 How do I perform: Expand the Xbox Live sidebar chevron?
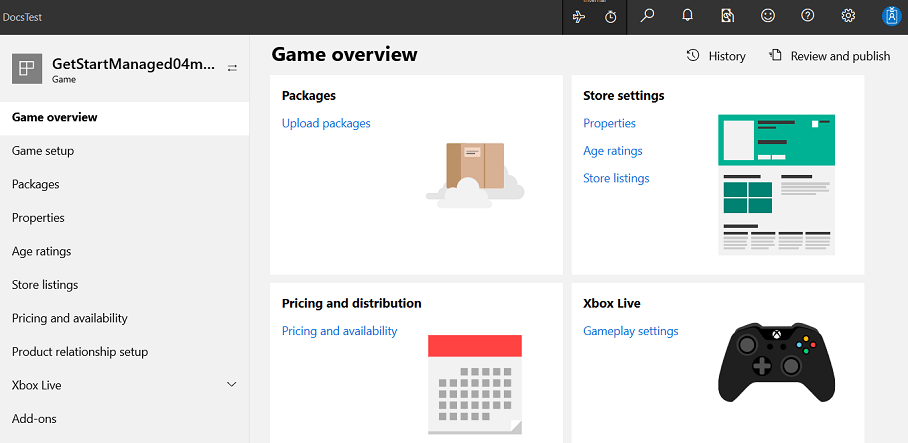pos(232,385)
